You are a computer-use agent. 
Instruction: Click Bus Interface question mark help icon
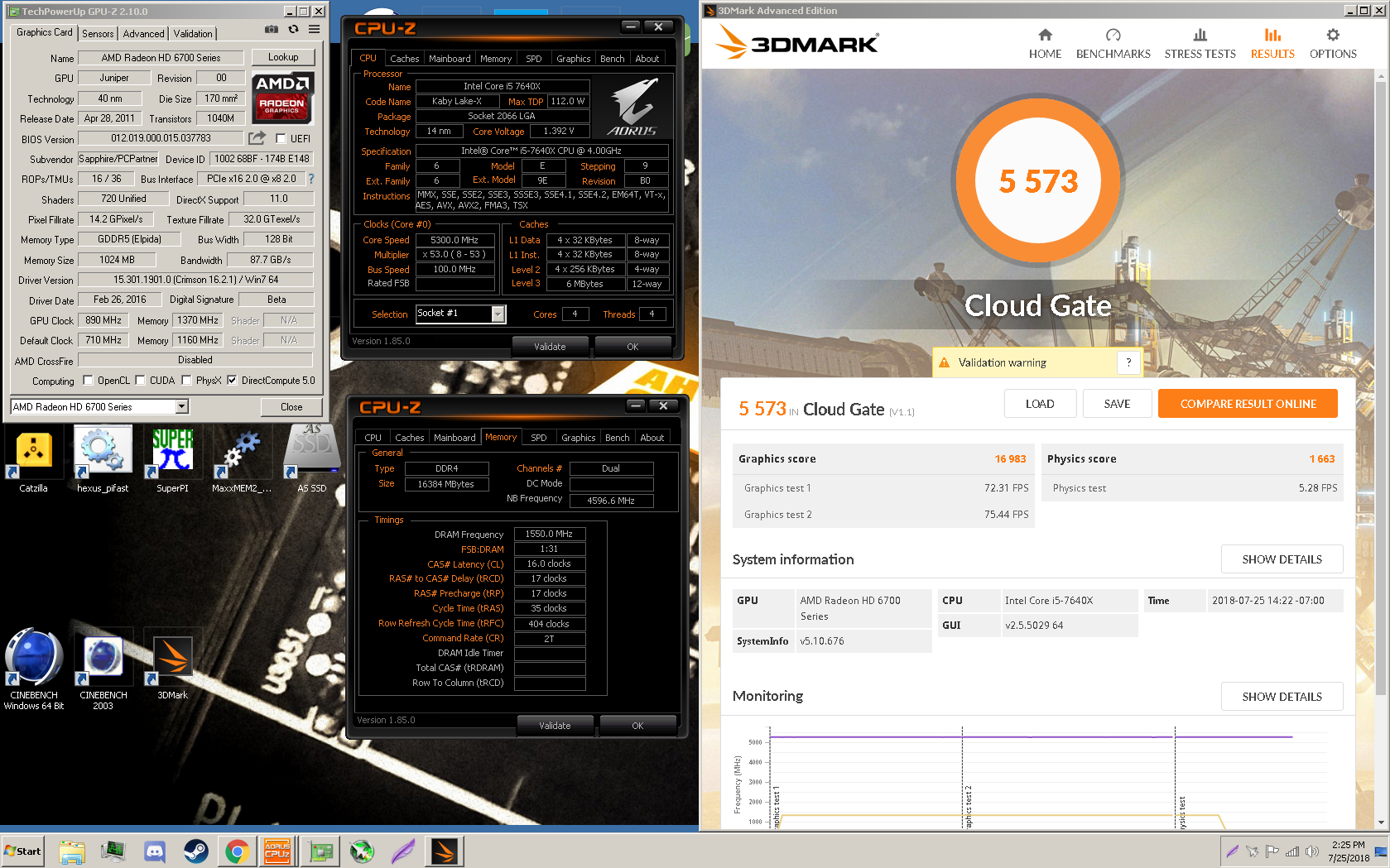point(311,179)
